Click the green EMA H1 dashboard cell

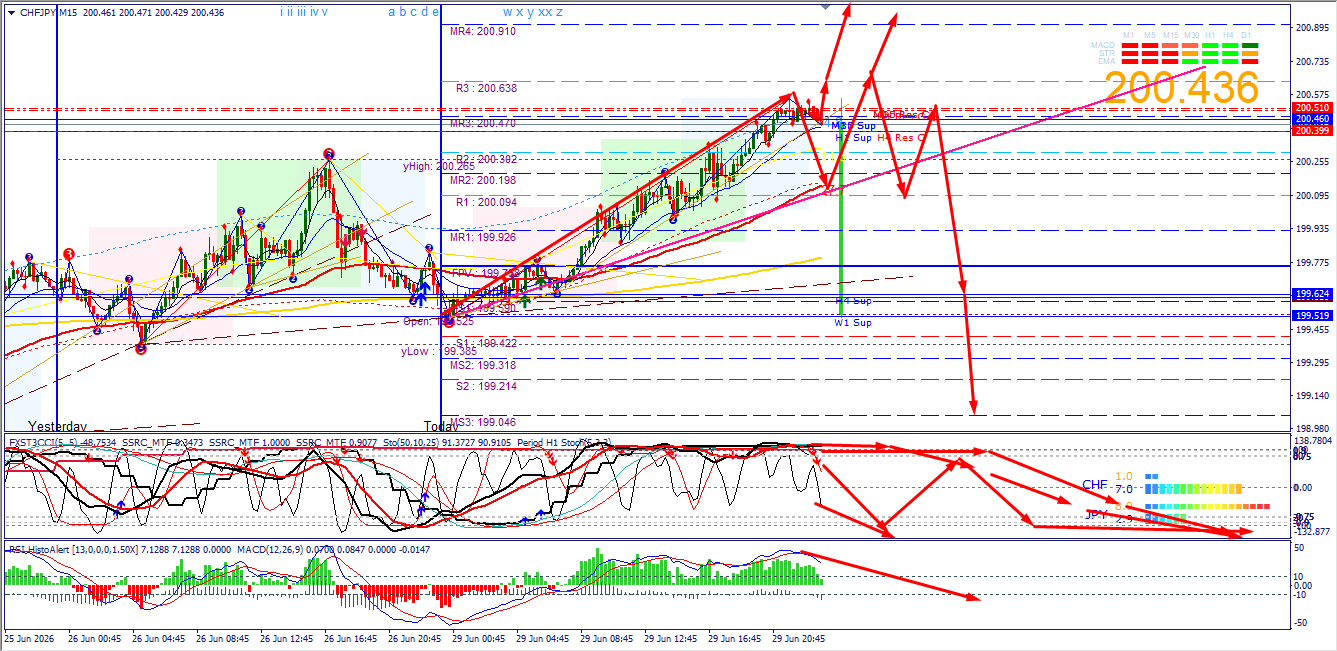[x=1209, y=60]
